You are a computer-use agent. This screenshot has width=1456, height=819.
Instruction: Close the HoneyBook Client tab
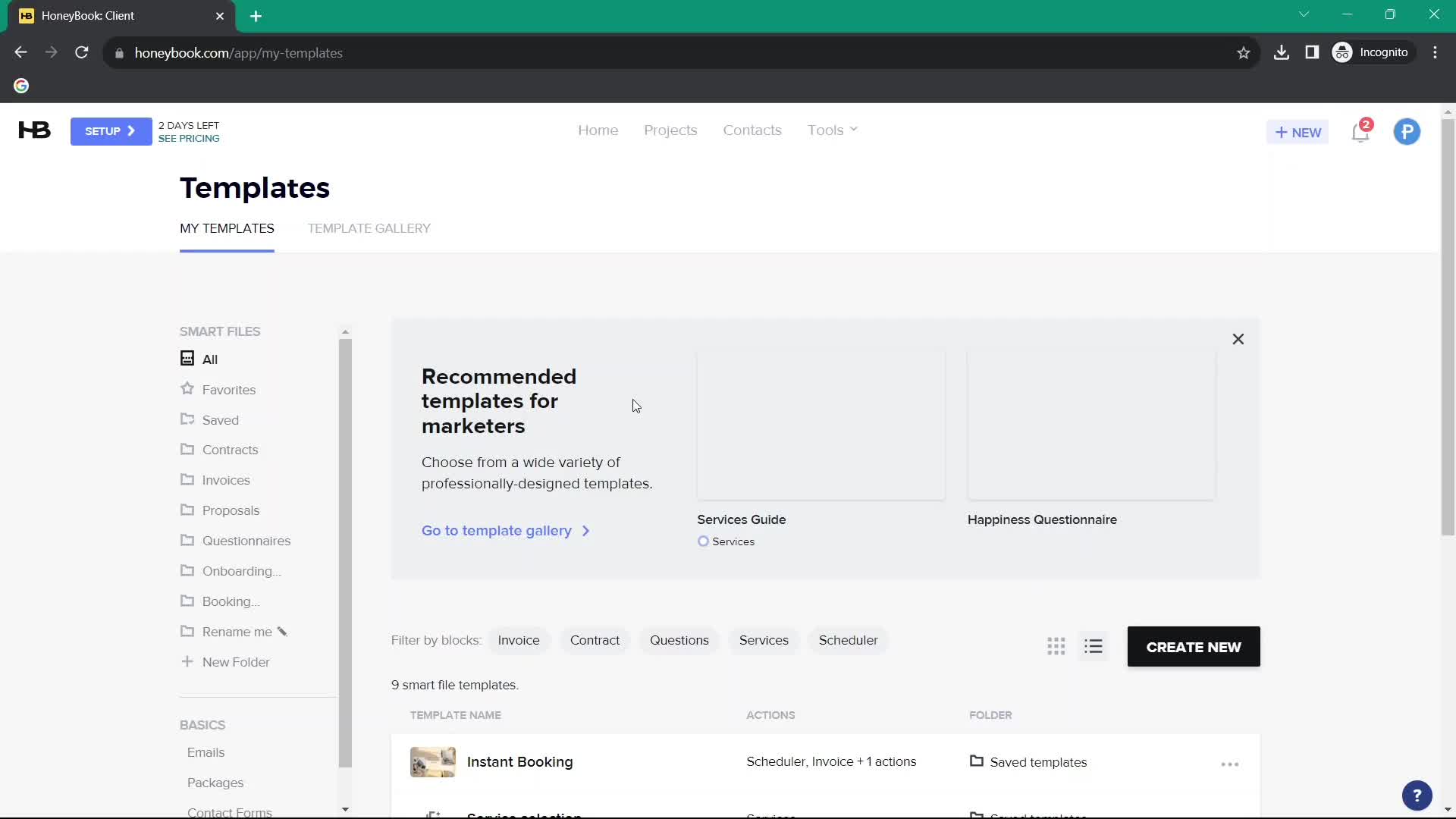pyautogui.click(x=220, y=16)
